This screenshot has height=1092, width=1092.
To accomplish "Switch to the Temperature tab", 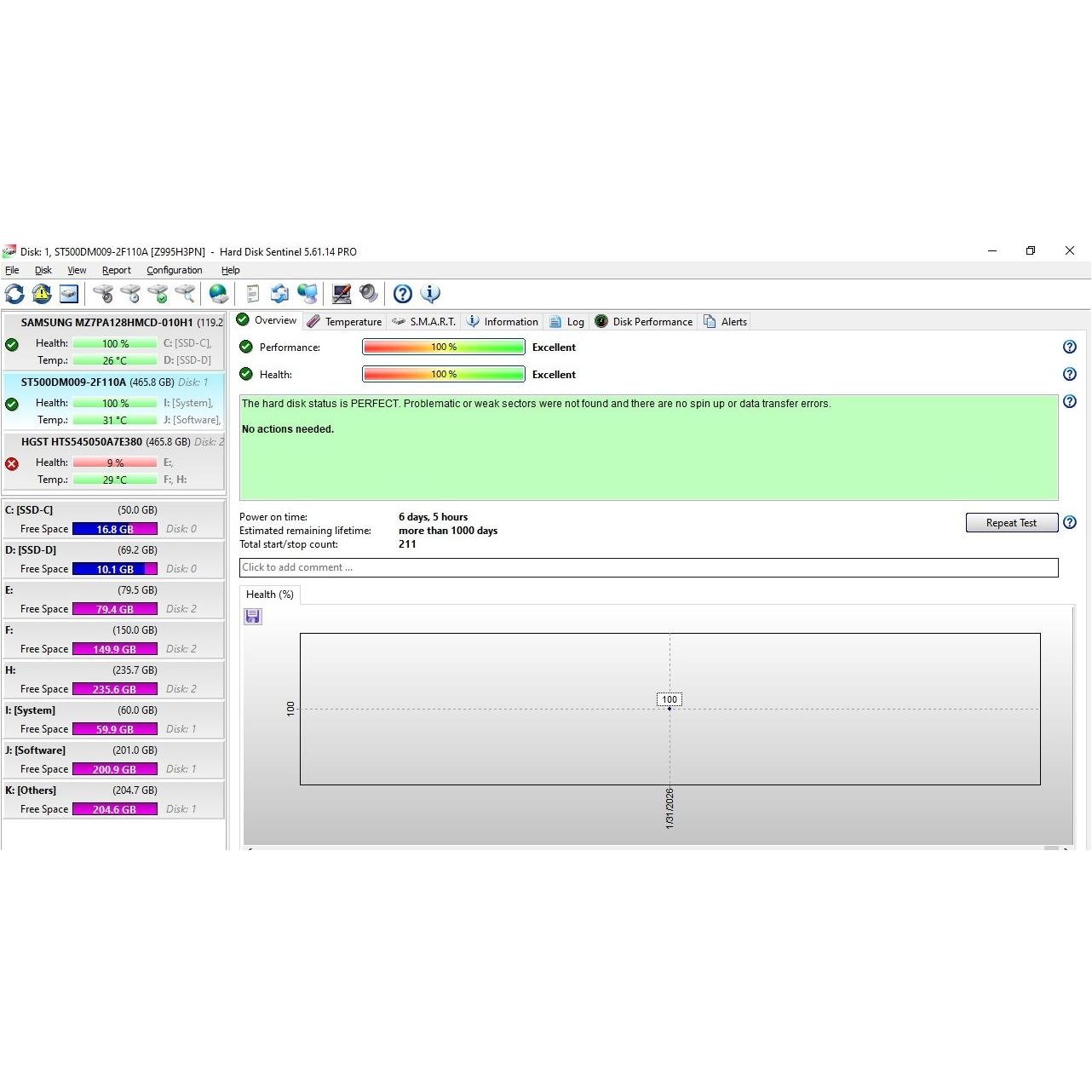I will (x=345, y=322).
